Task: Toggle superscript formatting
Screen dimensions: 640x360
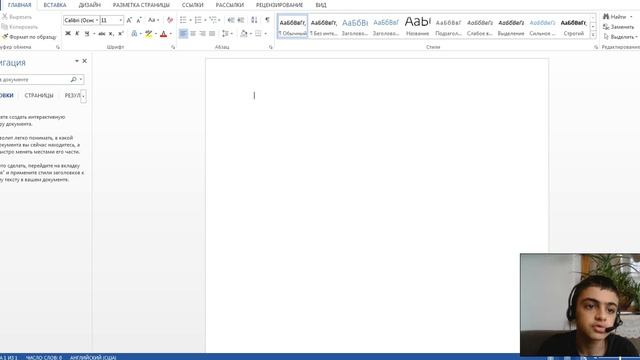Action: click(121, 33)
